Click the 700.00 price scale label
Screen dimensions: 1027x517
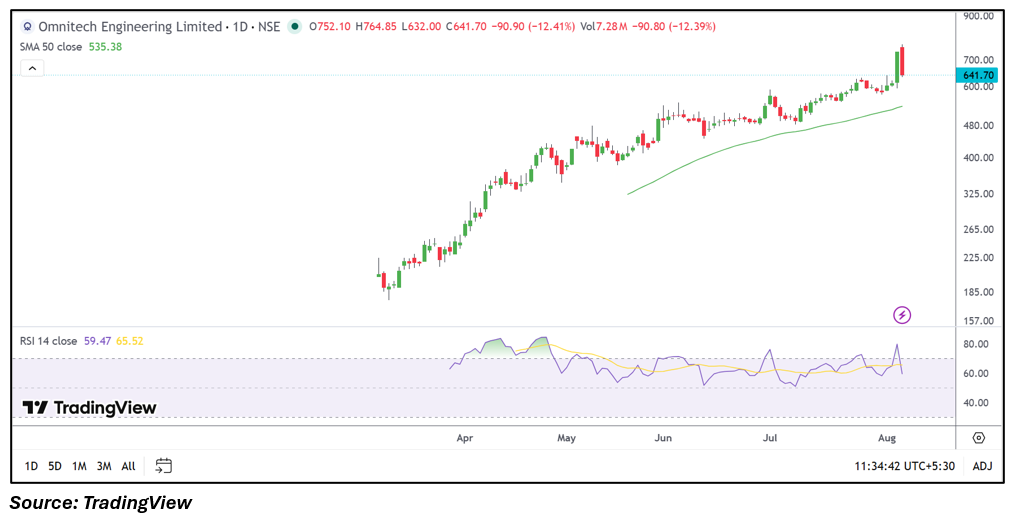pyautogui.click(x=979, y=60)
